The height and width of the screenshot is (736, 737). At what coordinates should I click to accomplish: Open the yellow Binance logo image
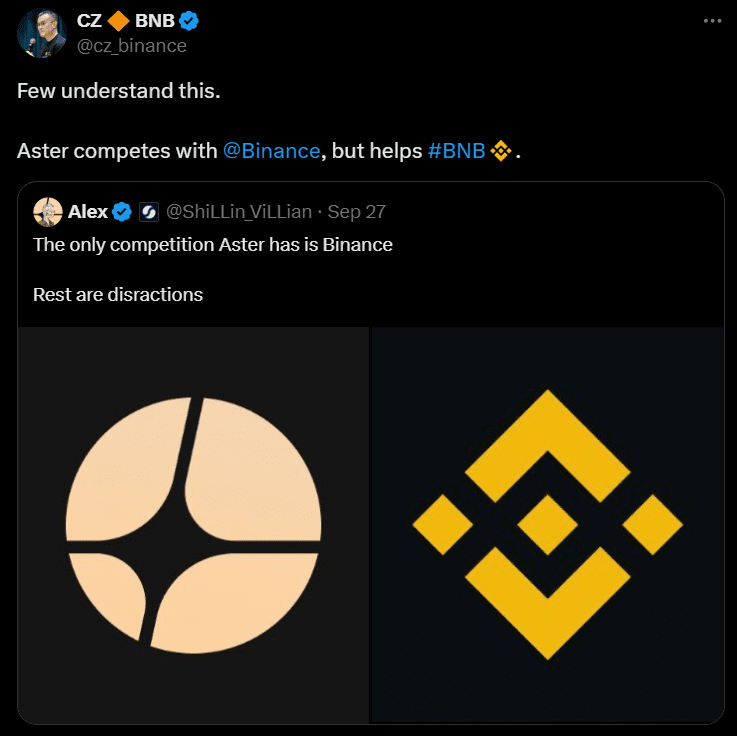(x=547, y=525)
